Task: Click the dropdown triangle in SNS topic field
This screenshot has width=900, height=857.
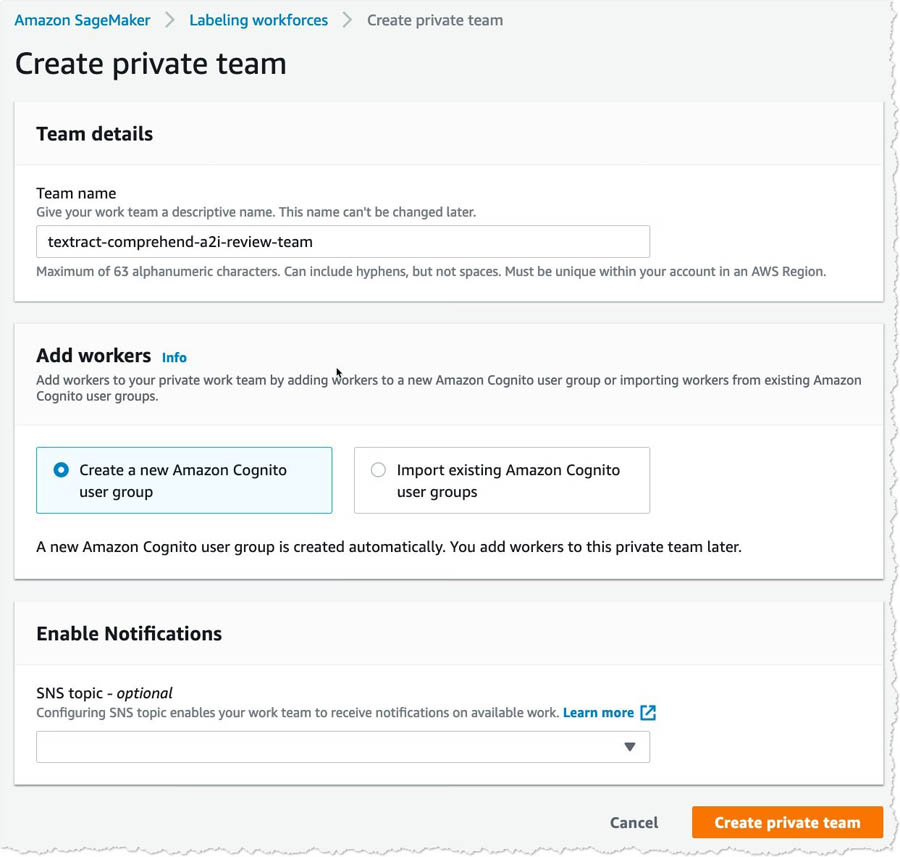Action: tap(630, 747)
